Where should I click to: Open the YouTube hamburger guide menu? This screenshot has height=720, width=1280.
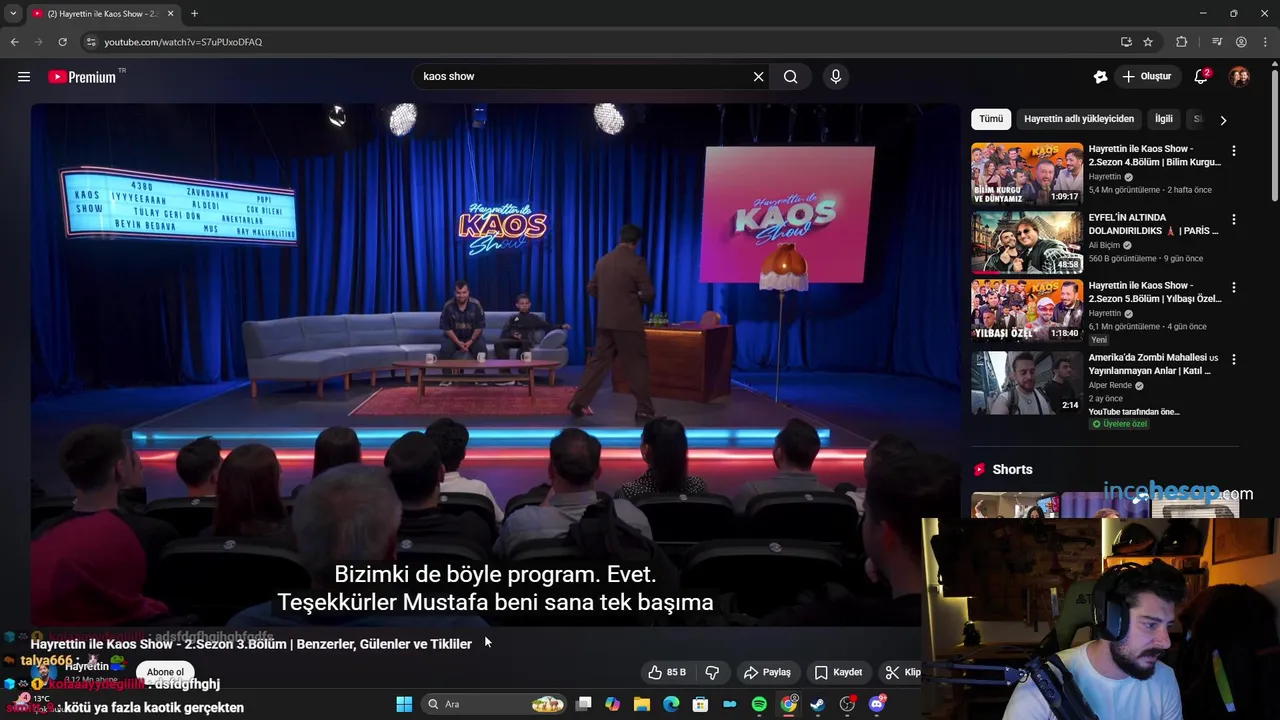point(24,77)
